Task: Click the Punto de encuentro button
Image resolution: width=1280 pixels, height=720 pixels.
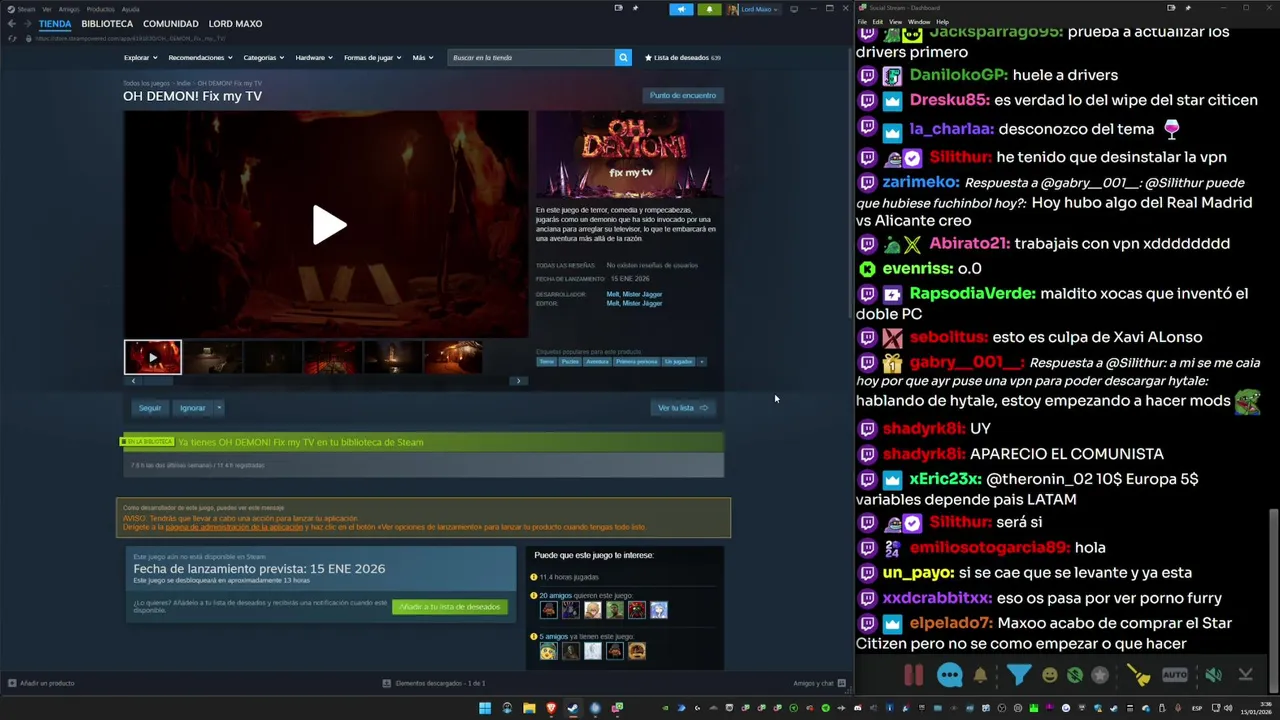Action: 683,95
